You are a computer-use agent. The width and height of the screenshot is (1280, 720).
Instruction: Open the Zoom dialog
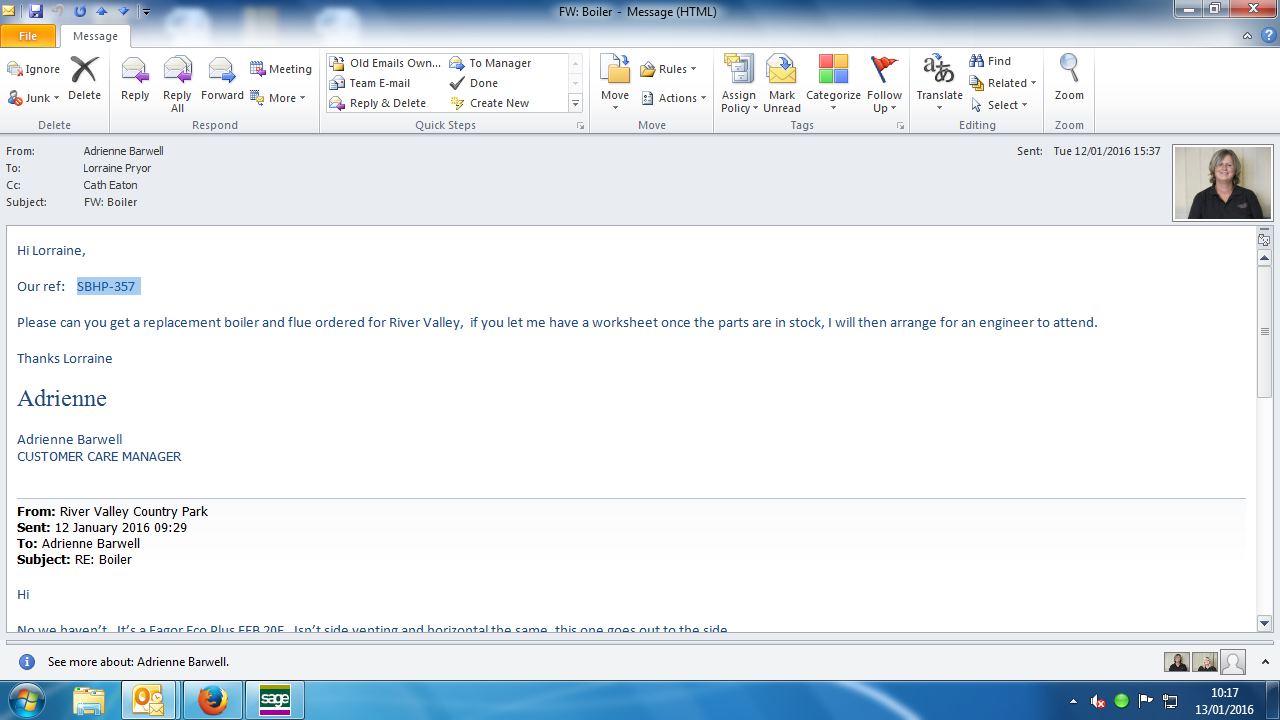tap(1069, 80)
